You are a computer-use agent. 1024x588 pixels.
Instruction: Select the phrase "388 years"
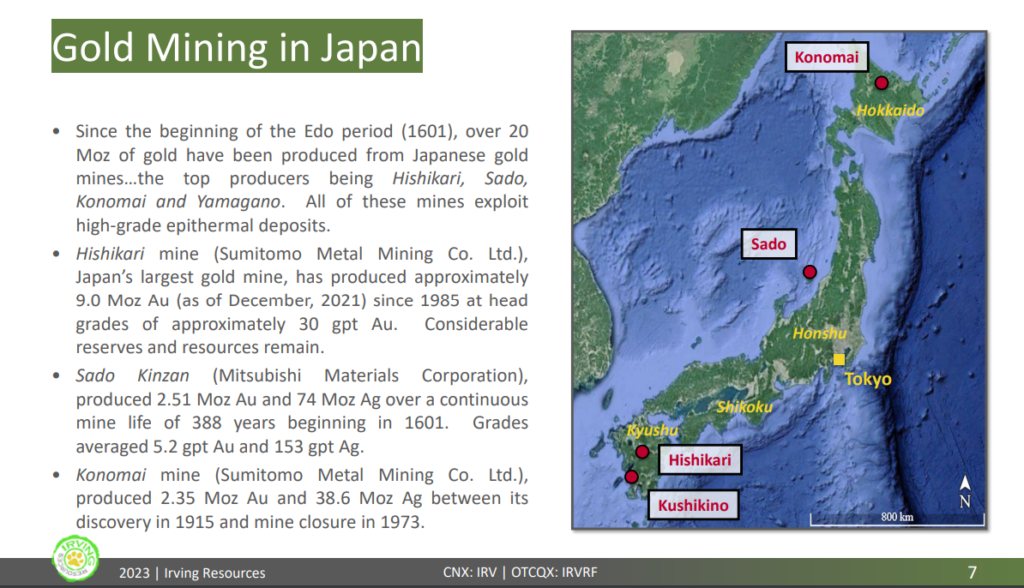234,423
